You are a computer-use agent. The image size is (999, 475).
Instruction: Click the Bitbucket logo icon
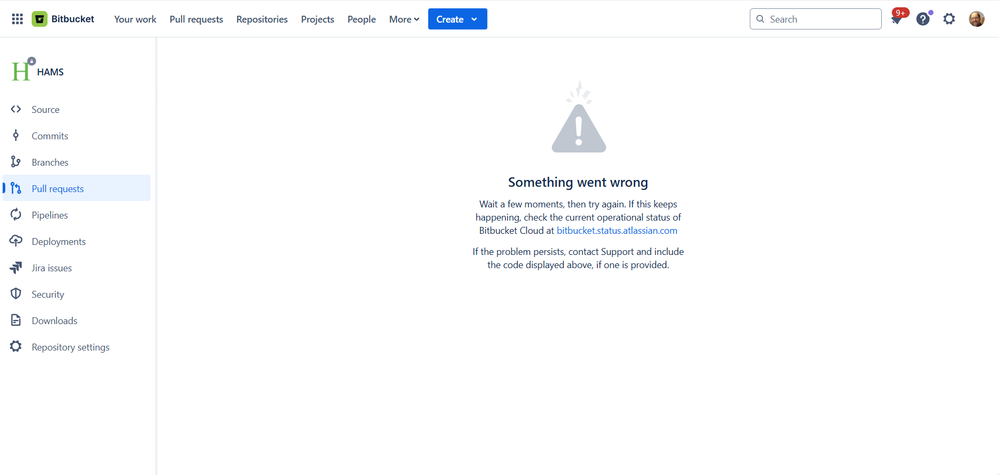click(40, 19)
